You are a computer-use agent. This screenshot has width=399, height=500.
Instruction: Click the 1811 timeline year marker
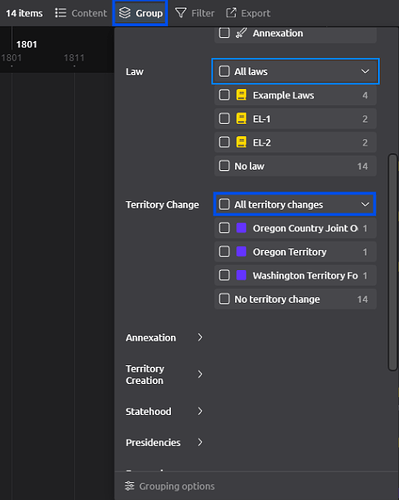click(x=74, y=58)
